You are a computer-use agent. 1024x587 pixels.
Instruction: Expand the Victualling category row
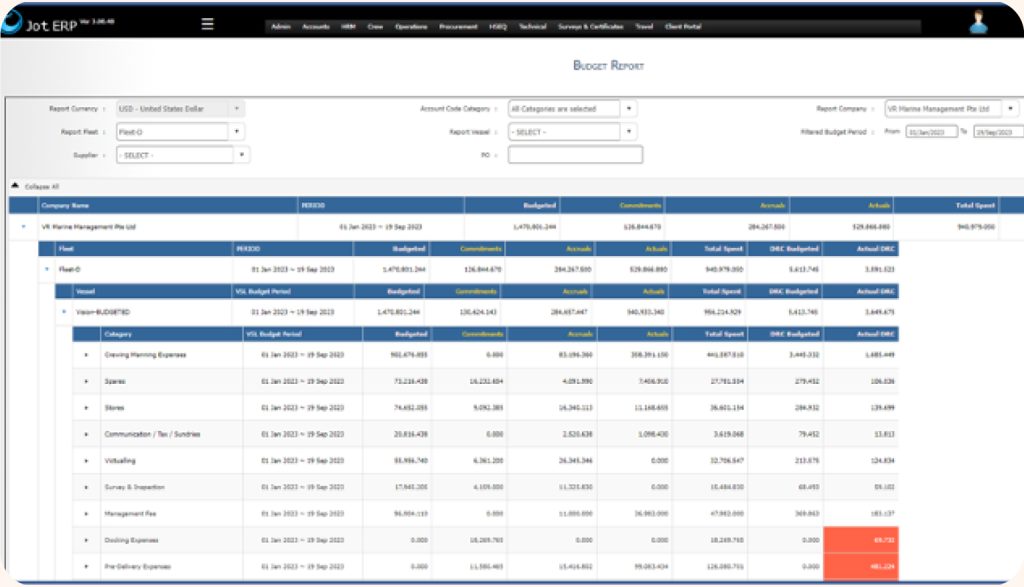coord(86,461)
